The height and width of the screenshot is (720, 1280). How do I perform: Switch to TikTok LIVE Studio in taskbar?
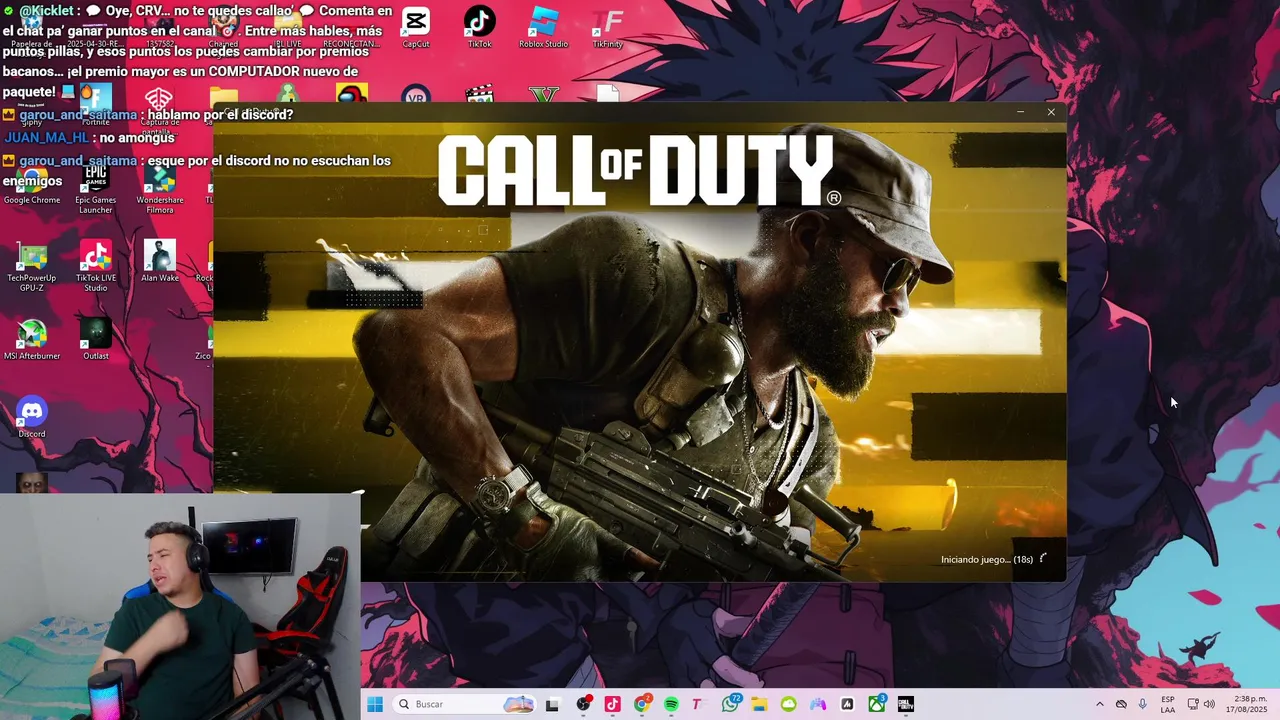[x=612, y=704]
